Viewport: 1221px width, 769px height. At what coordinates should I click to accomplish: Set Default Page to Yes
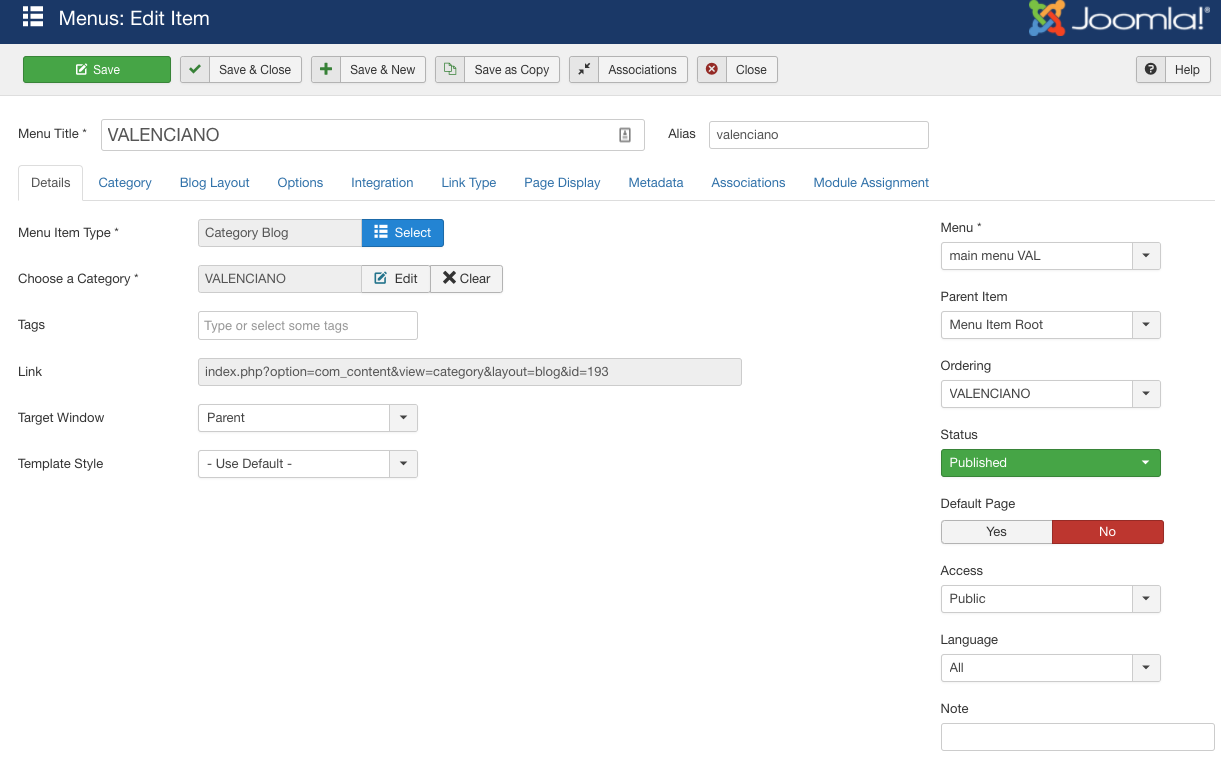996,532
